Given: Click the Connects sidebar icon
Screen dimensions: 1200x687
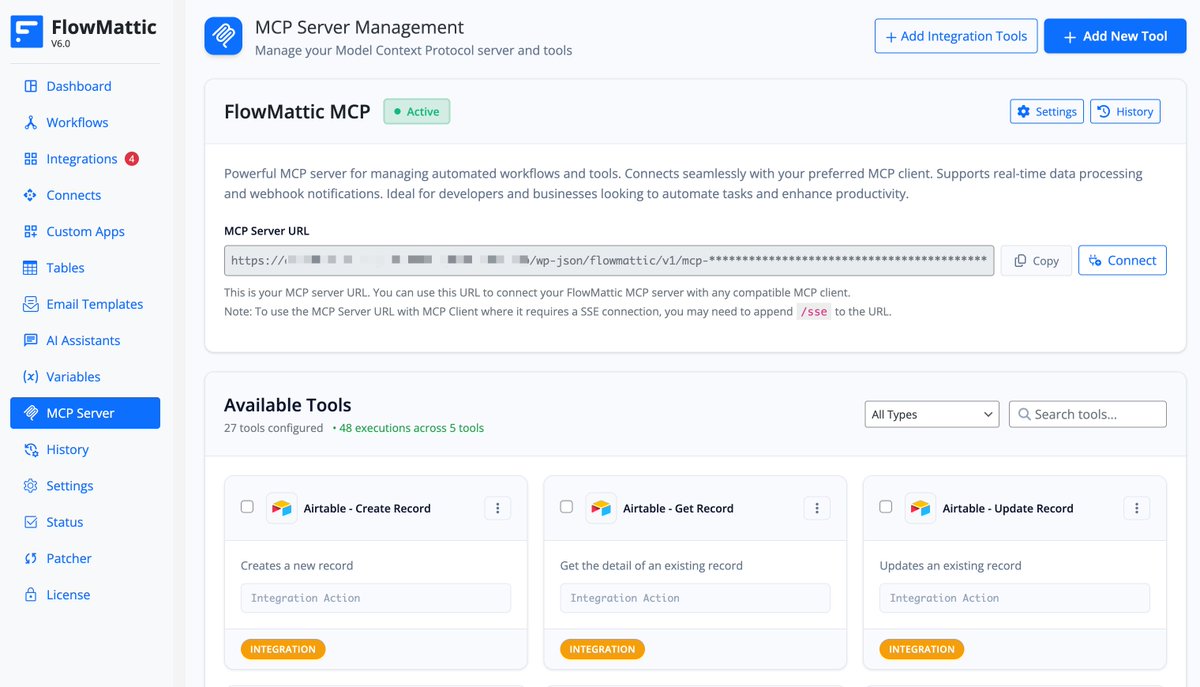Looking at the screenshot, I should click(30, 195).
